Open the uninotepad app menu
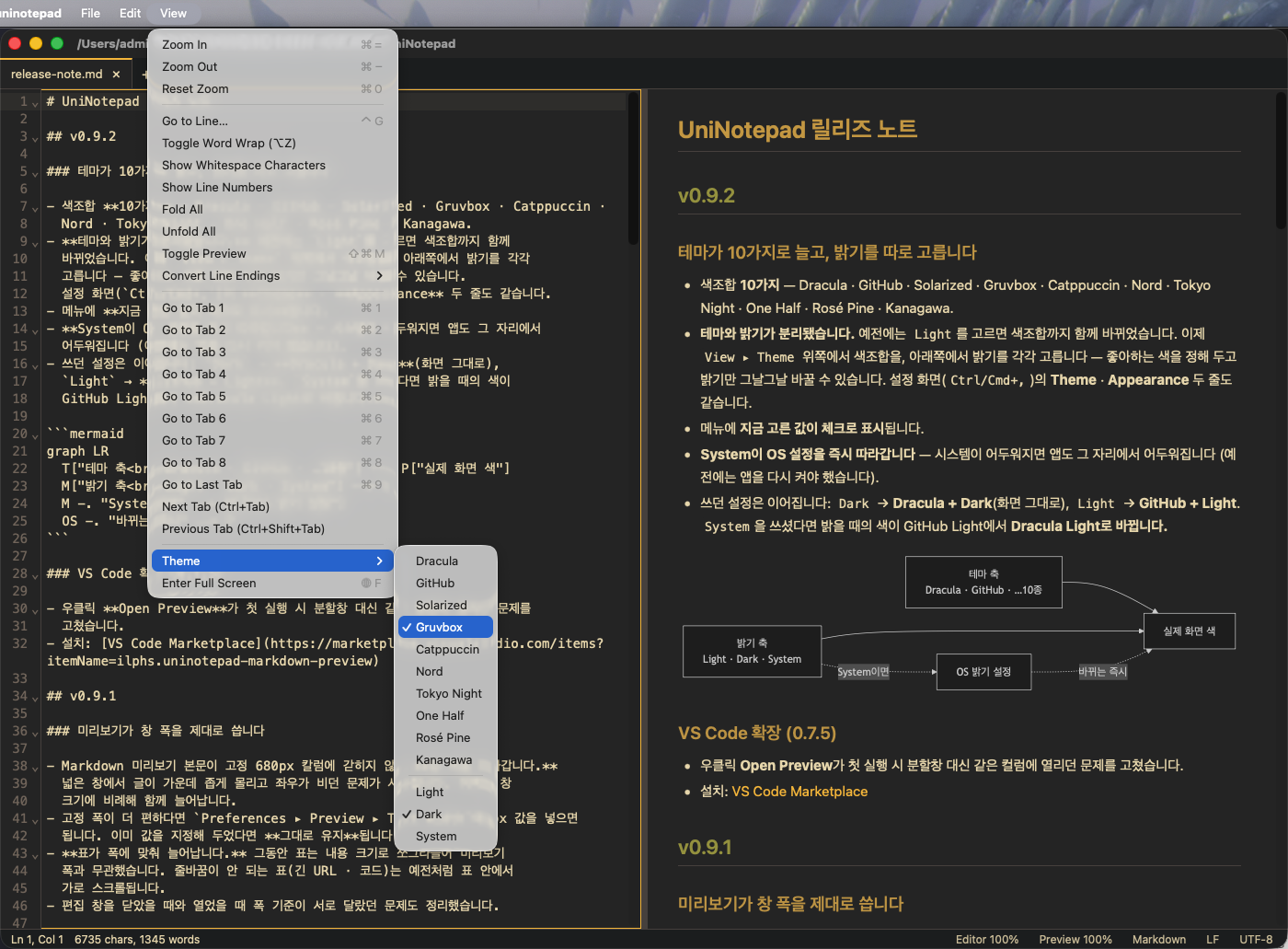The height and width of the screenshot is (949, 1288). 30,13
